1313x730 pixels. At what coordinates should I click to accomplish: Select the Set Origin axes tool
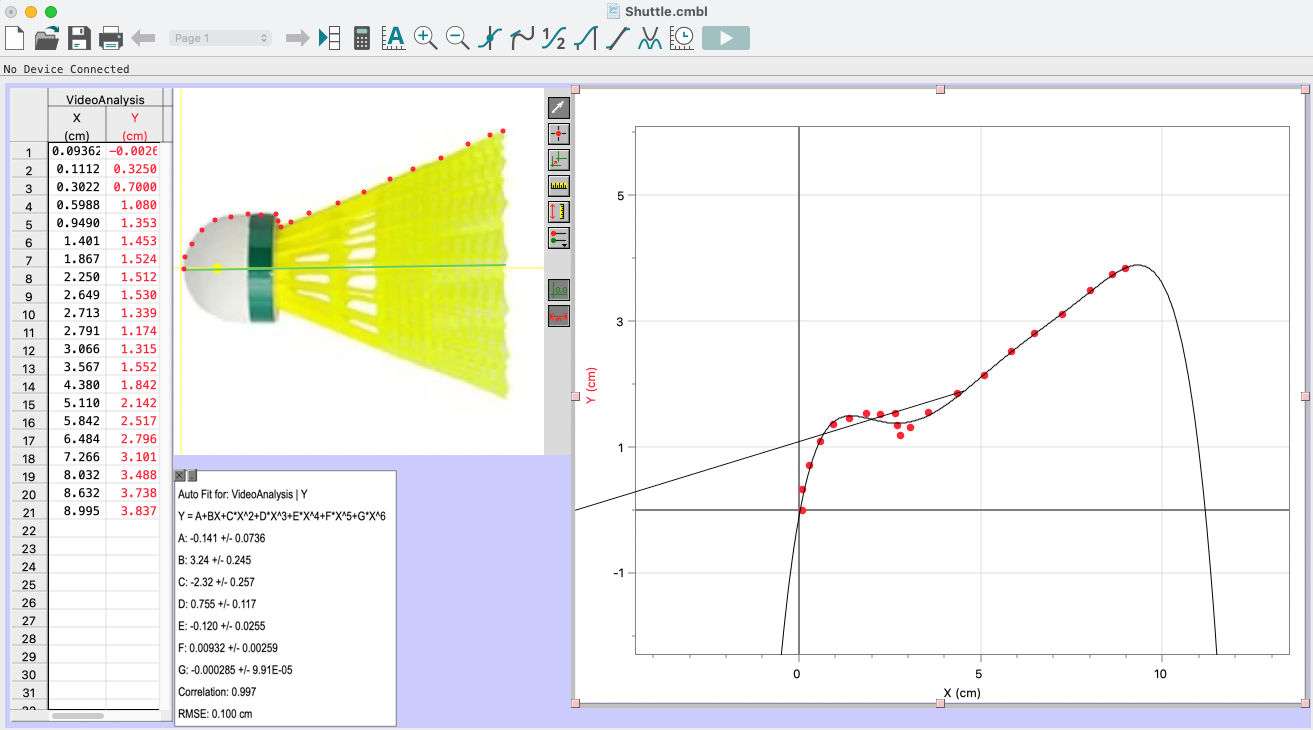pyautogui.click(x=559, y=159)
